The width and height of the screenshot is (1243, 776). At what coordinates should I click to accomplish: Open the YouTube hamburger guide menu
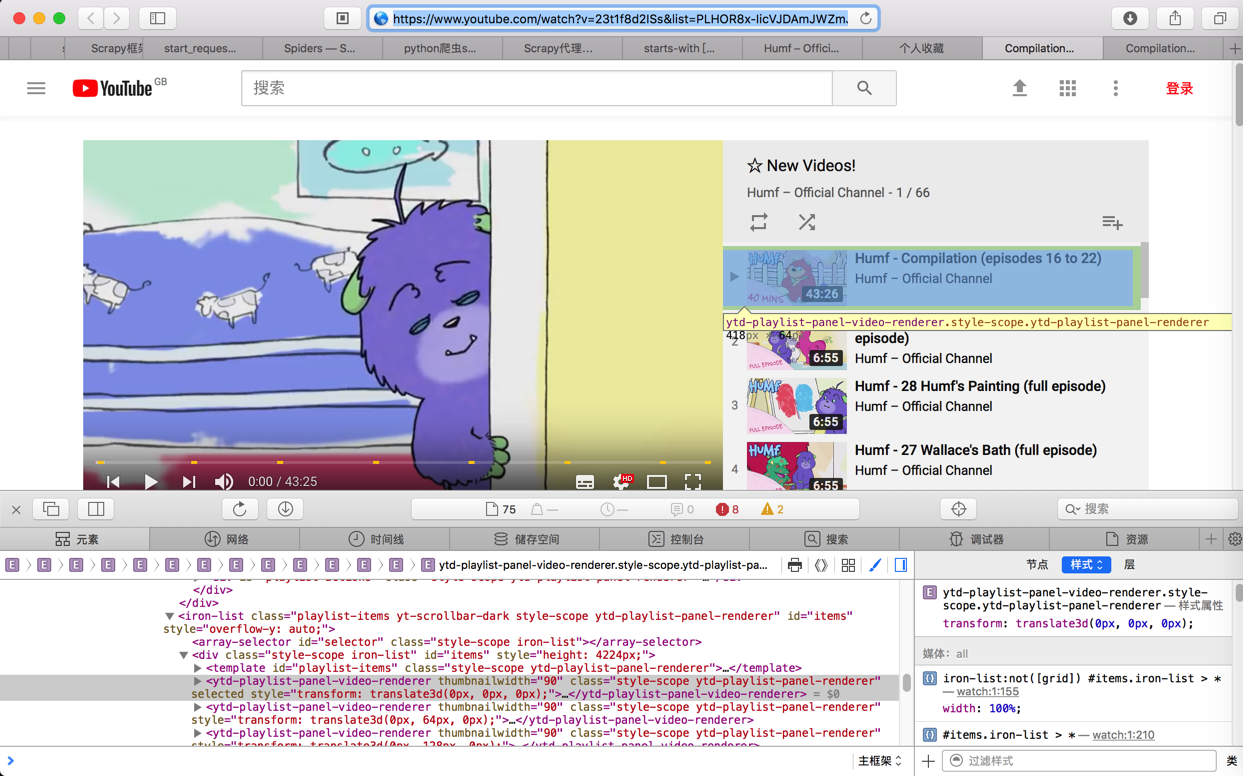click(36, 89)
